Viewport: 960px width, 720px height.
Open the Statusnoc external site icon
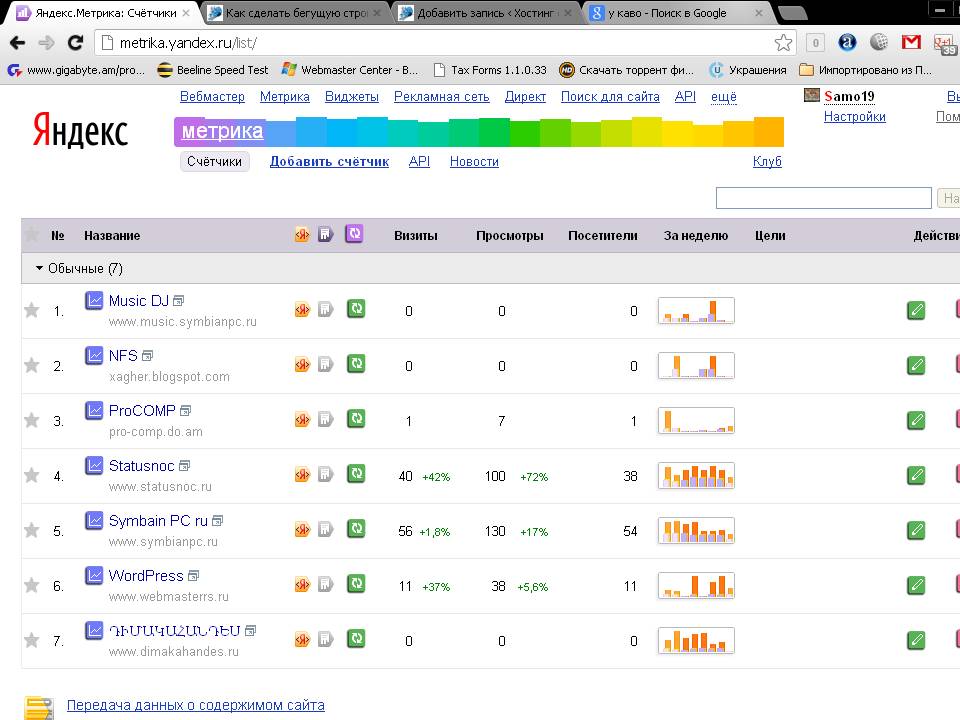click(184, 466)
